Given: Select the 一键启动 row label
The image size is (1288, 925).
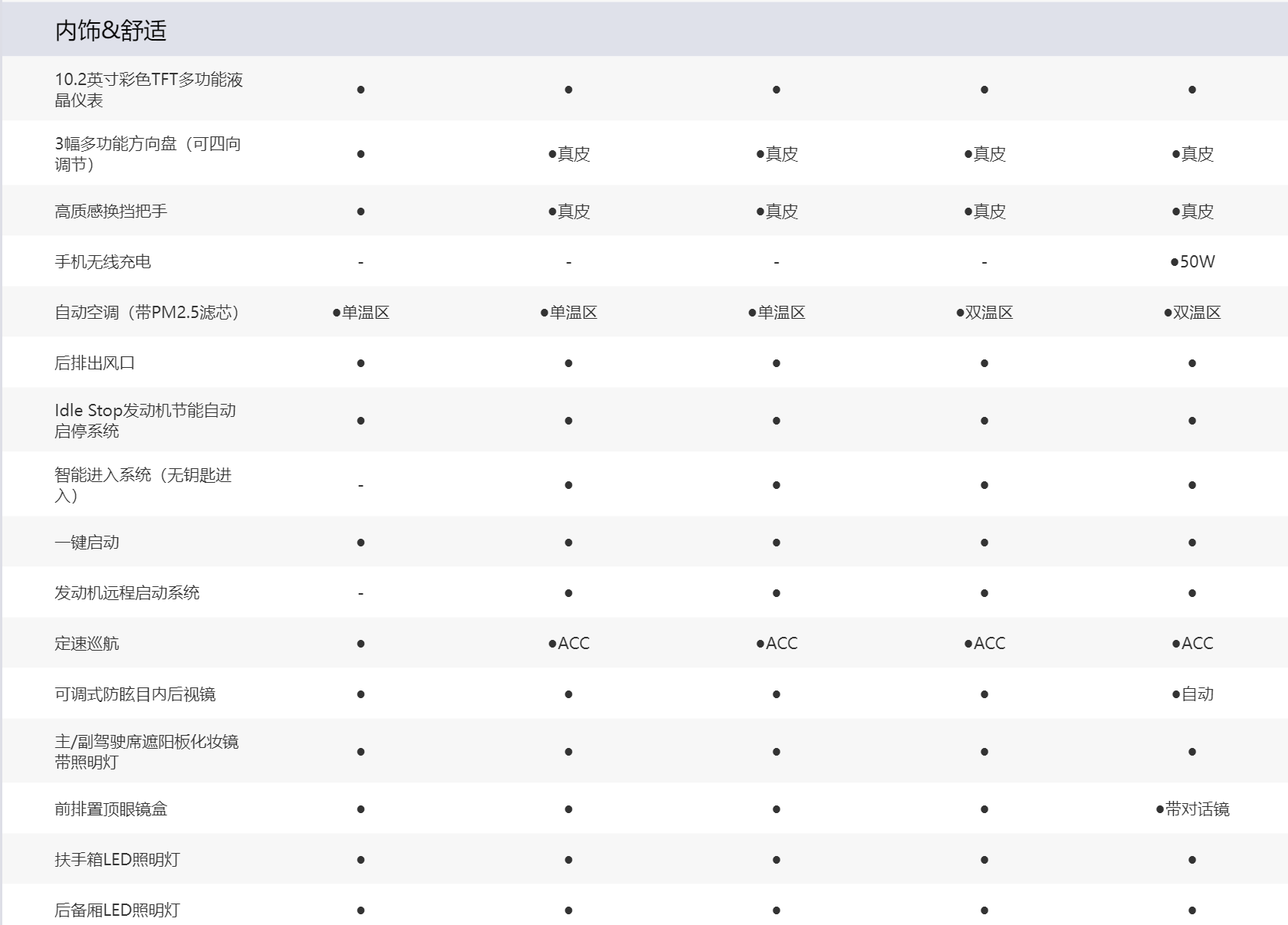Looking at the screenshot, I should pyautogui.click(x=87, y=543).
